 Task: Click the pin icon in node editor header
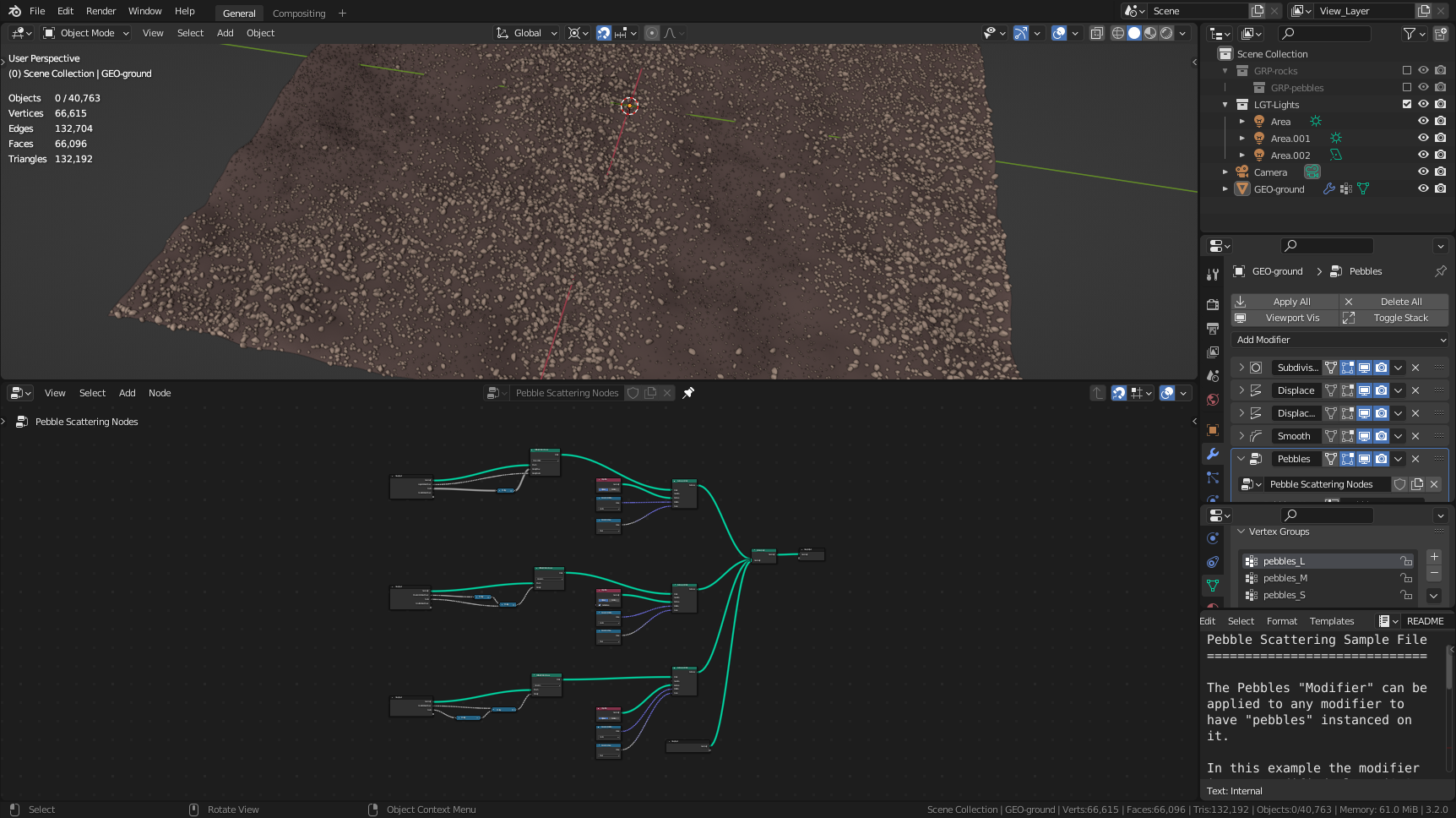(x=688, y=393)
